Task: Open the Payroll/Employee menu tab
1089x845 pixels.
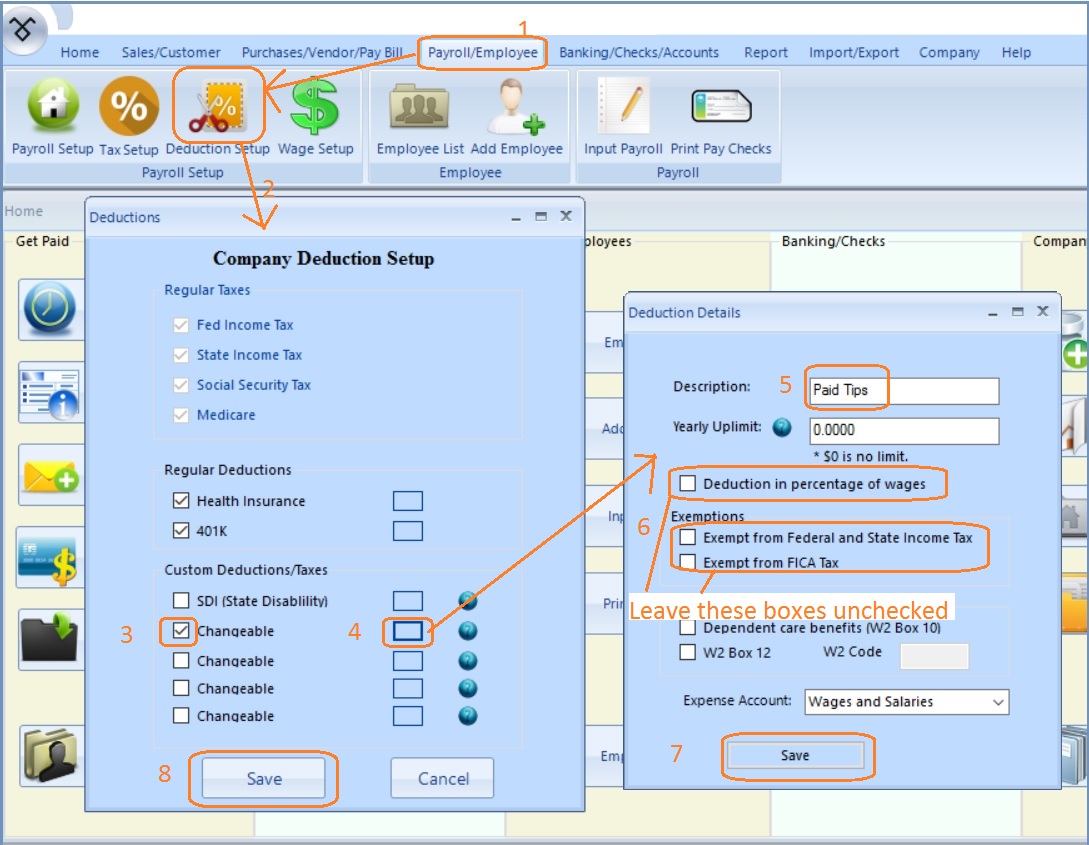Action: (483, 53)
